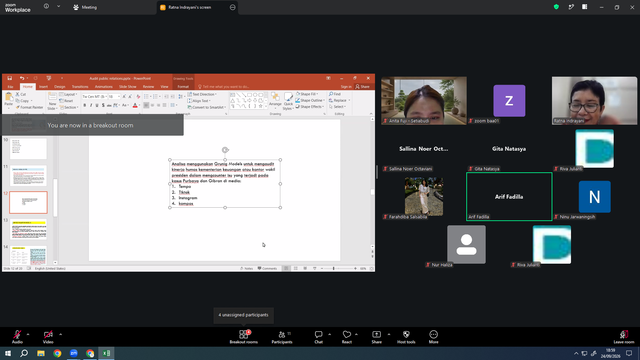Image resolution: width=640 pixels, height=360 pixels.
Task: Click Slide Show tab in shared PowerPoint
Action: tap(127, 87)
